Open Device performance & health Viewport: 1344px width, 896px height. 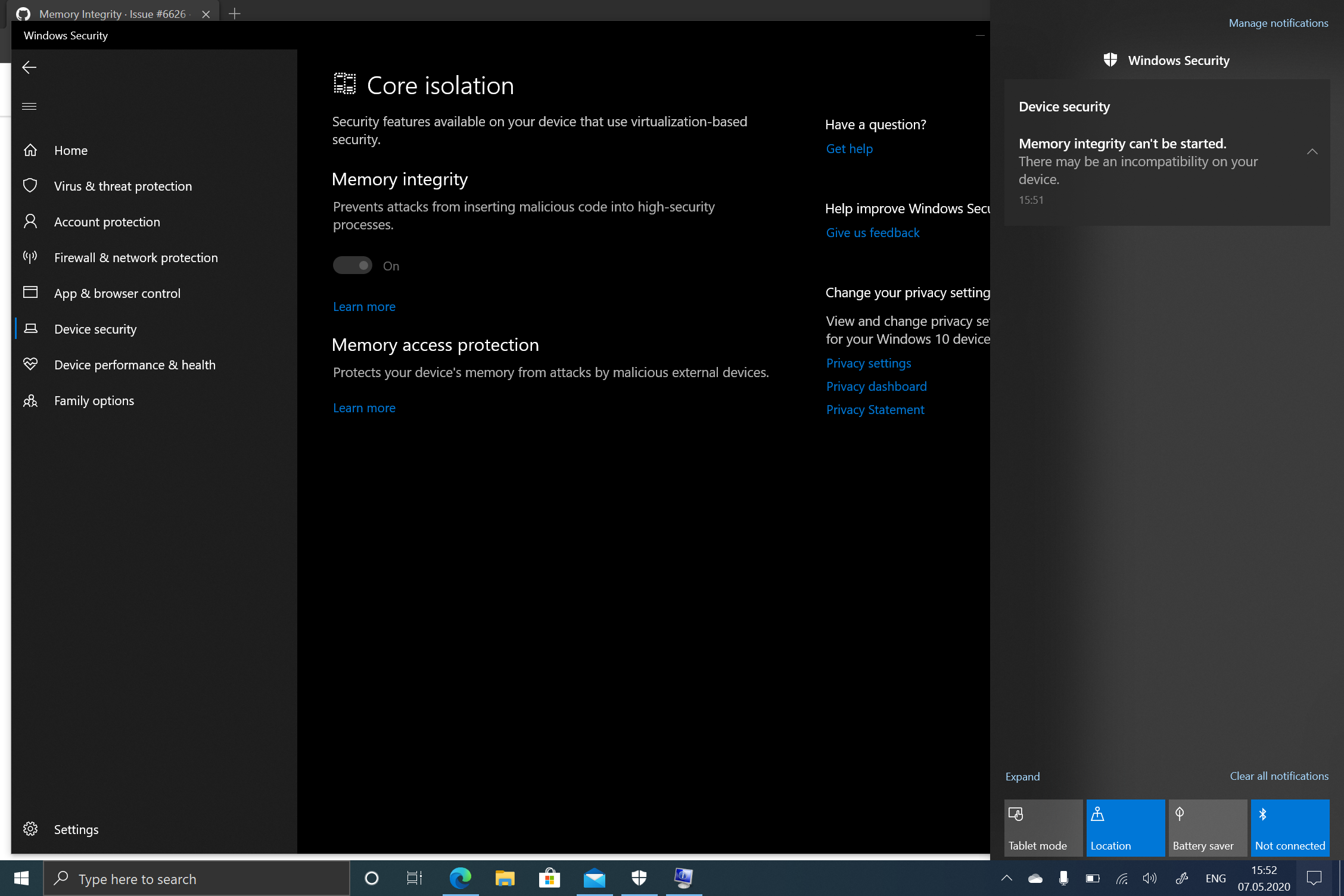135,365
